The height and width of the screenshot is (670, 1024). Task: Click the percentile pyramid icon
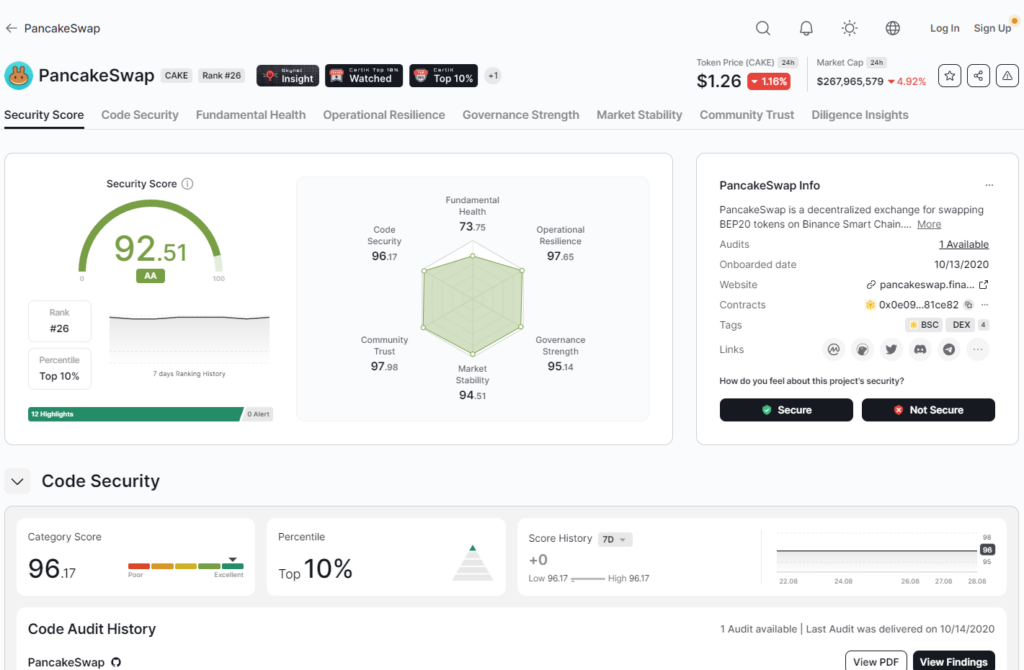click(472, 563)
